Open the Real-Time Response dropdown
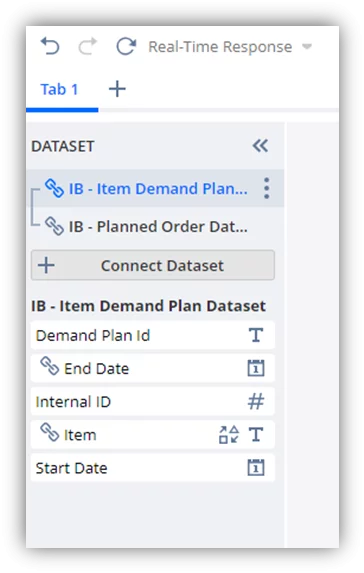364x573 pixels. pyautogui.click(x=230, y=47)
